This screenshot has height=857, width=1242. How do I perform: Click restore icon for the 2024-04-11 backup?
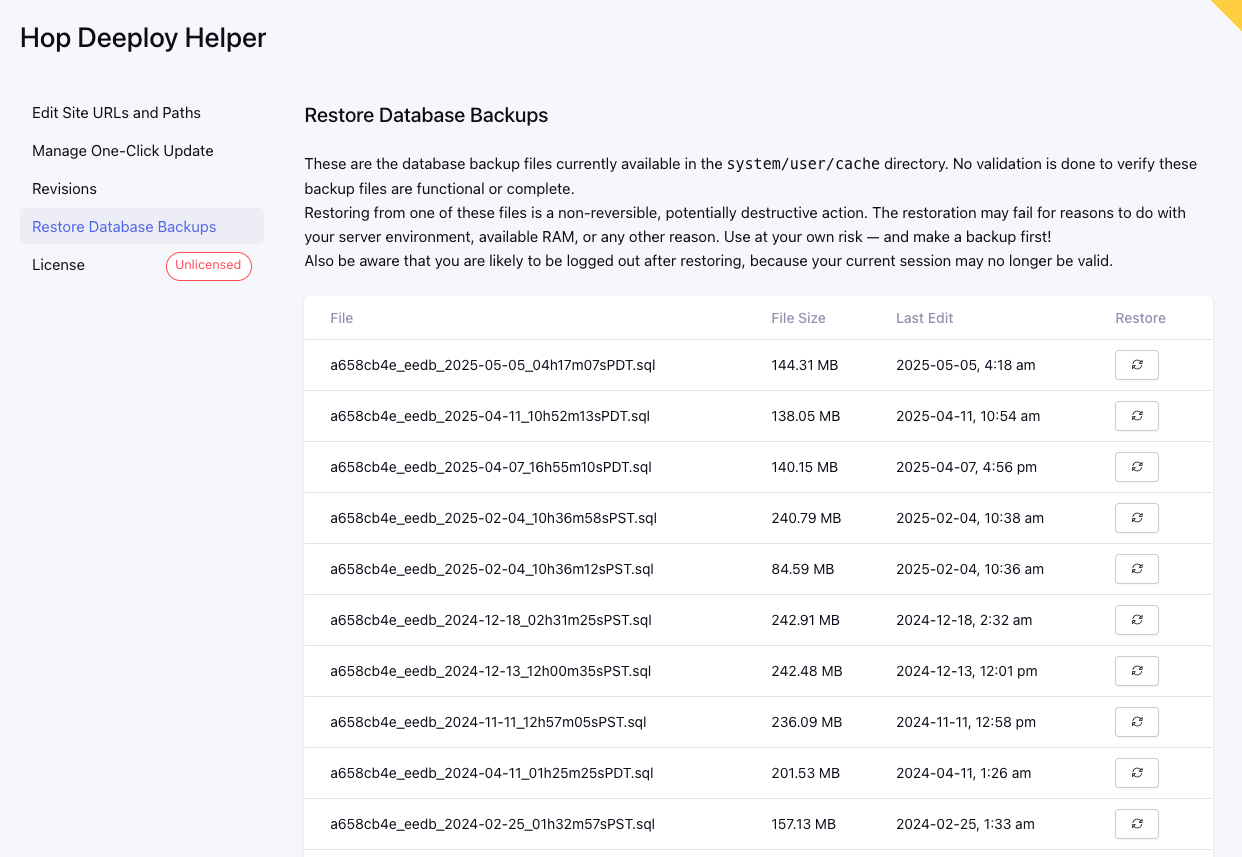(1136, 773)
